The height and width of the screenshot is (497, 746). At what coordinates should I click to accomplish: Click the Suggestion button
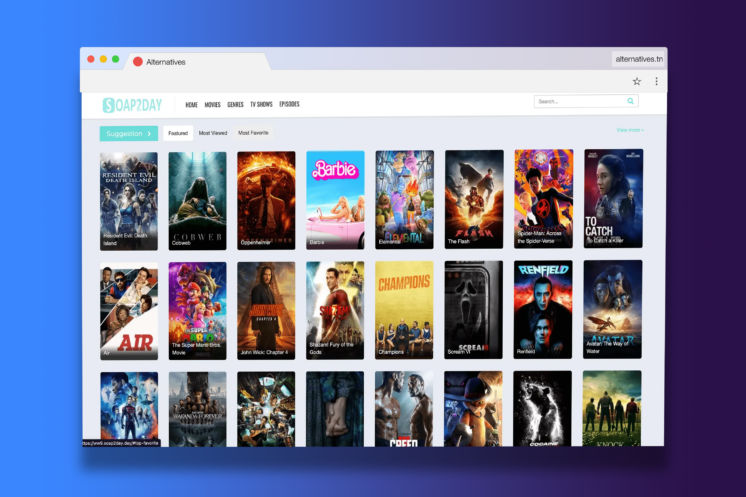pos(128,134)
